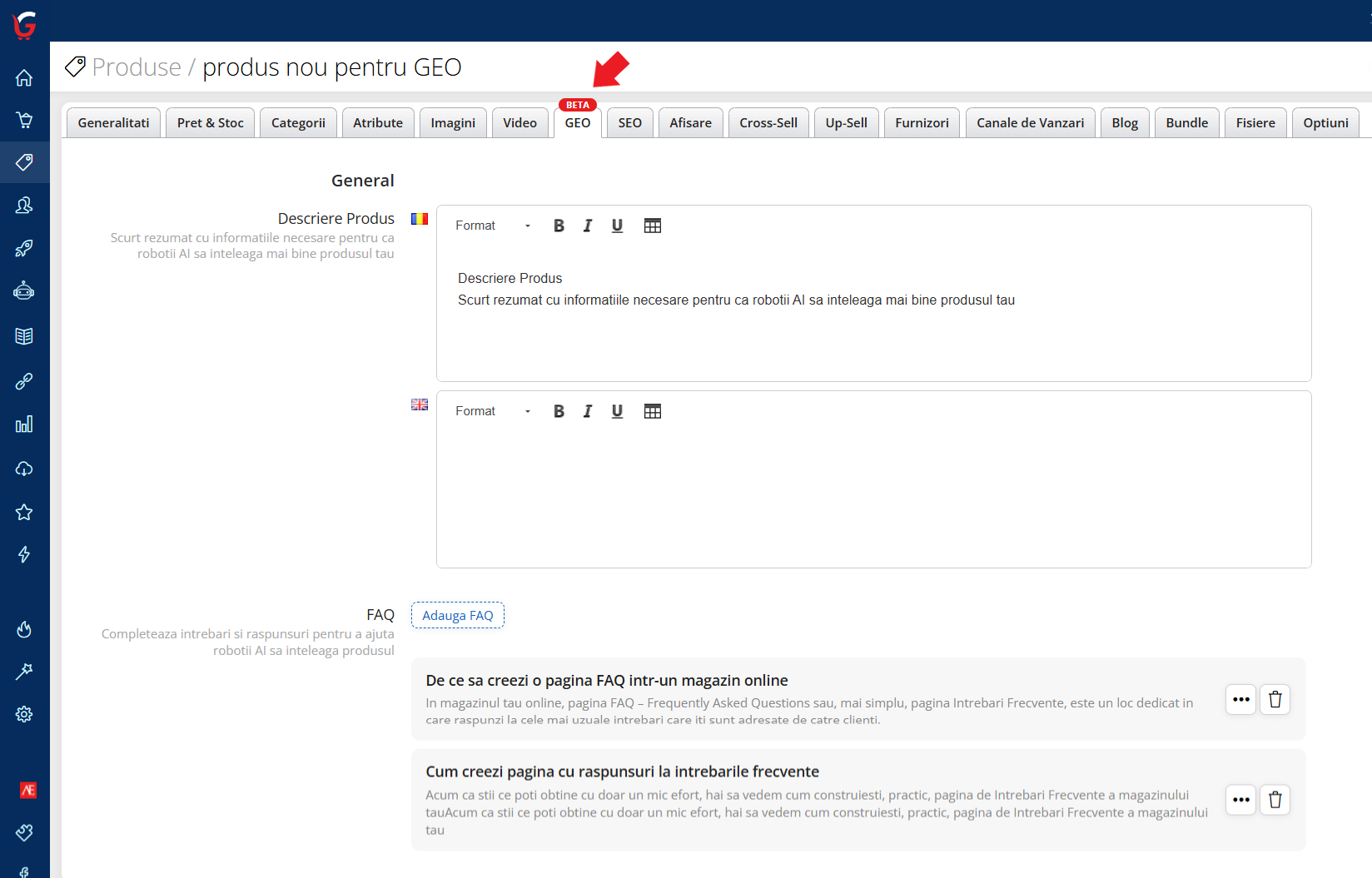The height and width of the screenshot is (878, 1372).
Task: Toggle underline in Romanian description editor
Action: pos(617,226)
